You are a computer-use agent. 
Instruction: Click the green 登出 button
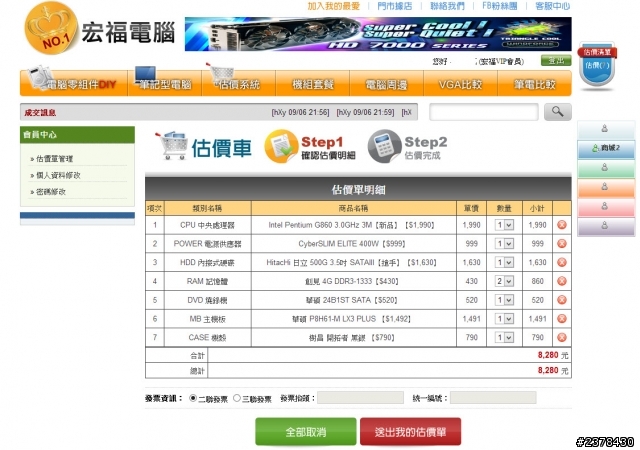pyautogui.click(x=556, y=60)
